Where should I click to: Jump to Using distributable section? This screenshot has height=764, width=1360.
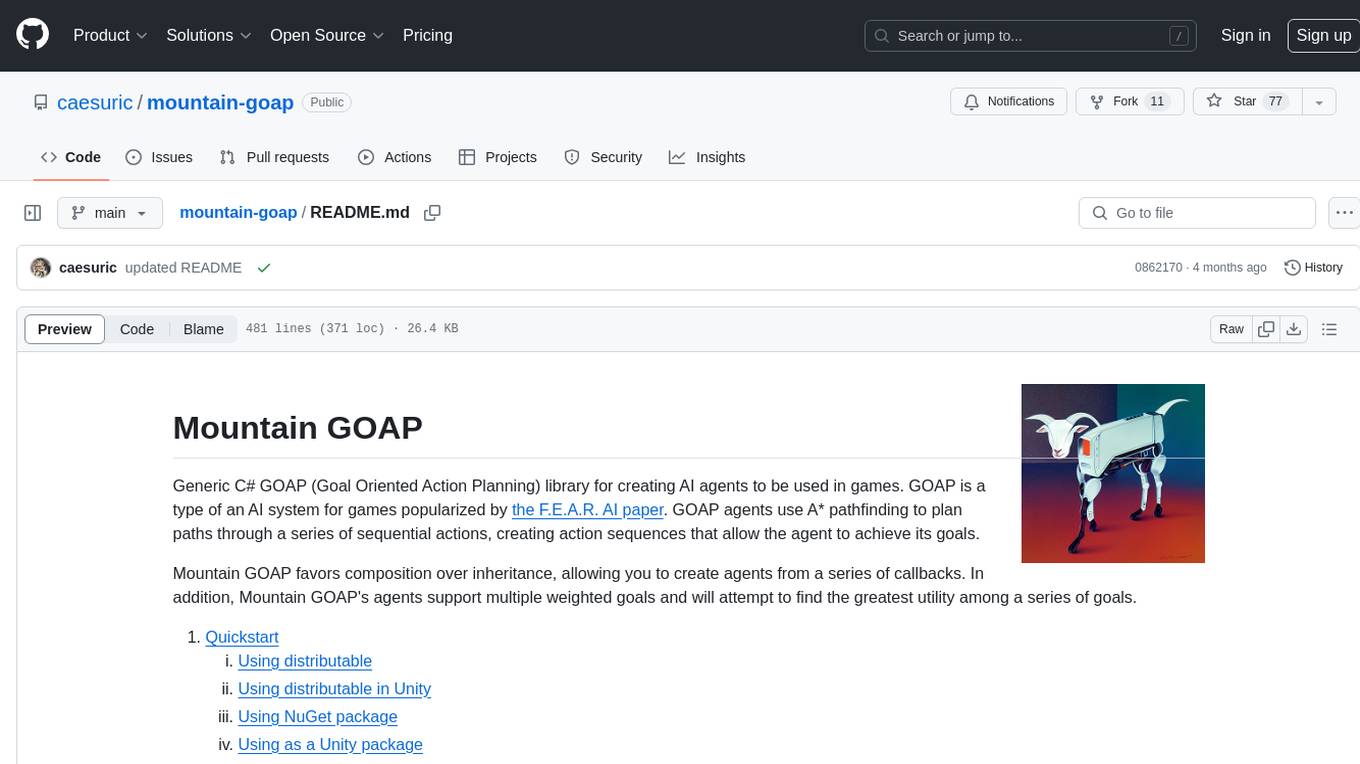pyautogui.click(x=305, y=661)
